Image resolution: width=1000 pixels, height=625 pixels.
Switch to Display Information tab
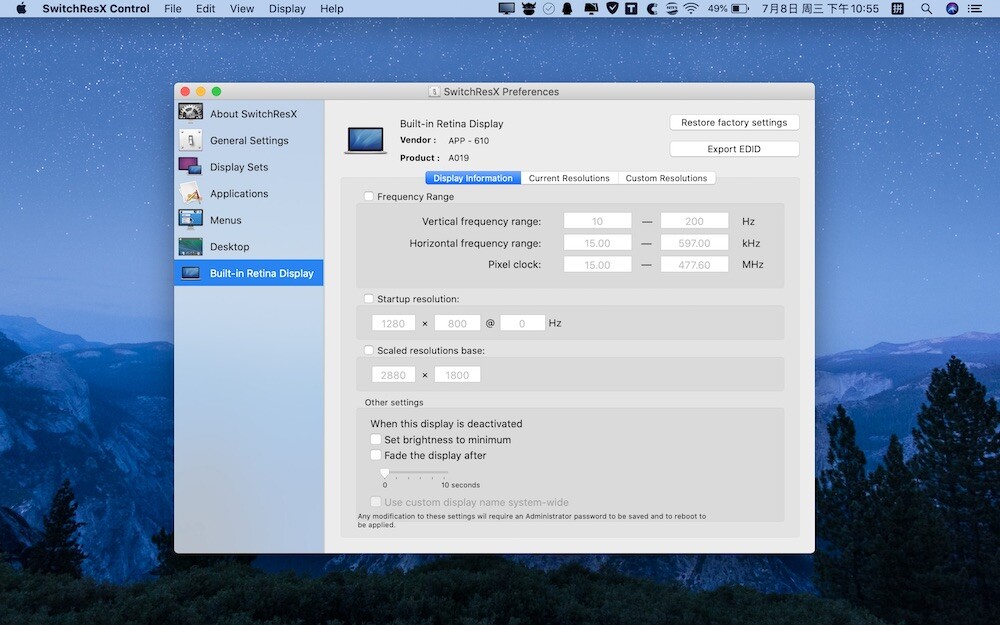click(x=473, y=178)
